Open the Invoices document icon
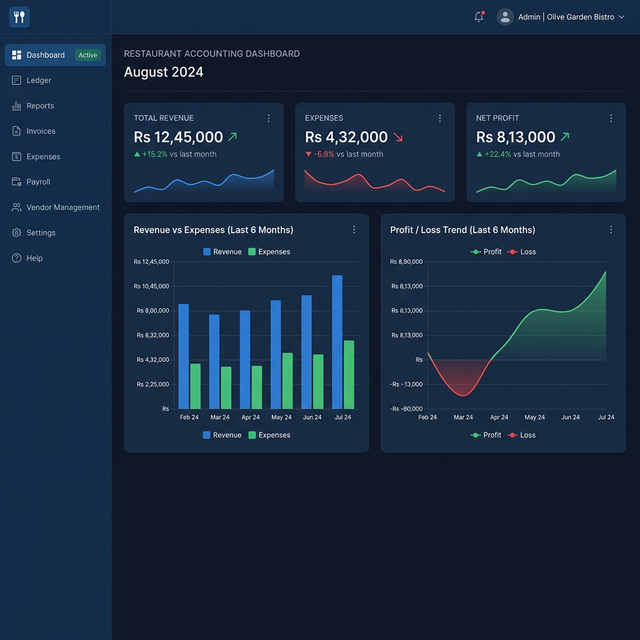The width and height of the screenshot is (640, 640). (16, 131)
